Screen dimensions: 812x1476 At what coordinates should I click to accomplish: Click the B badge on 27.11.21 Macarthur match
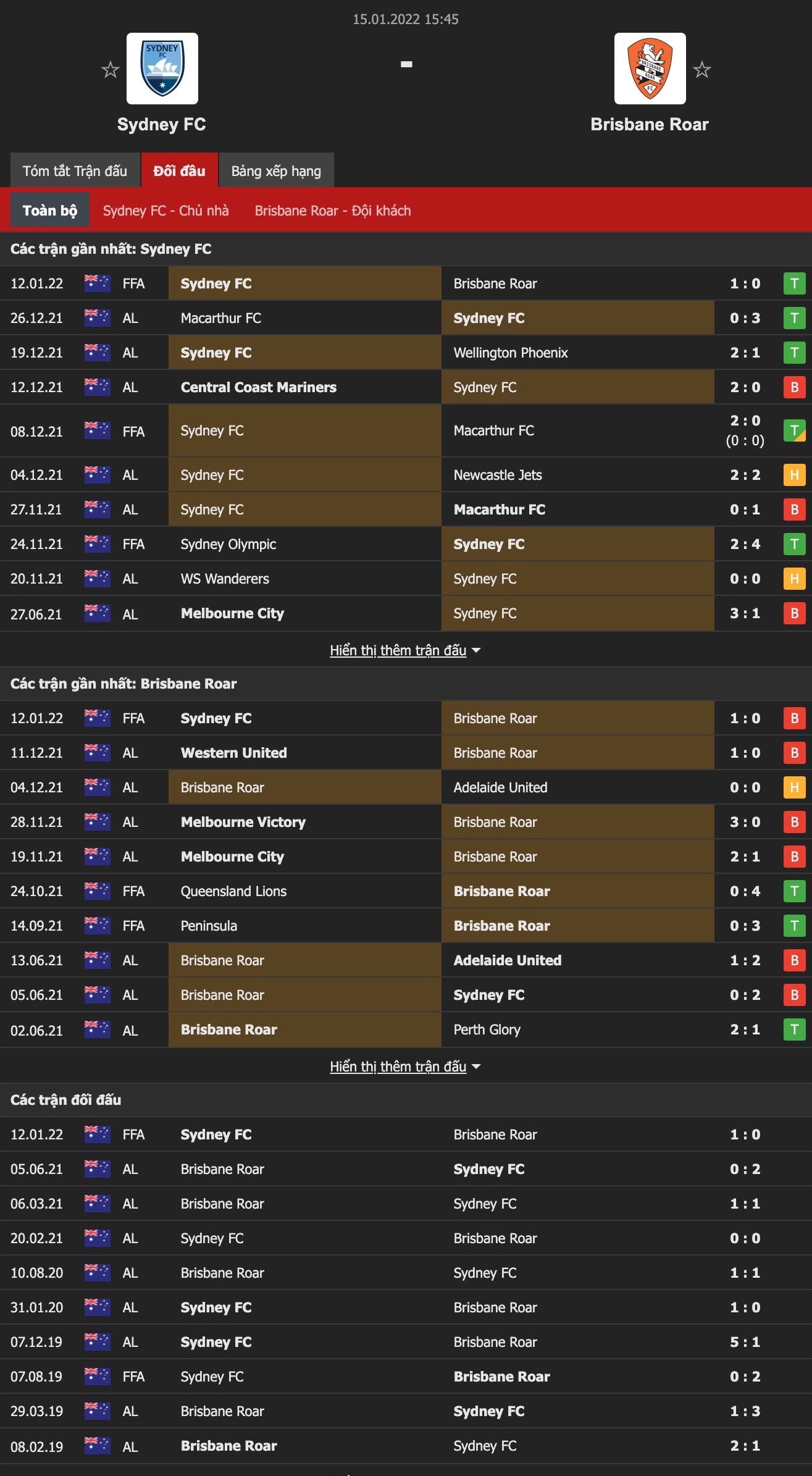[794, 509]
